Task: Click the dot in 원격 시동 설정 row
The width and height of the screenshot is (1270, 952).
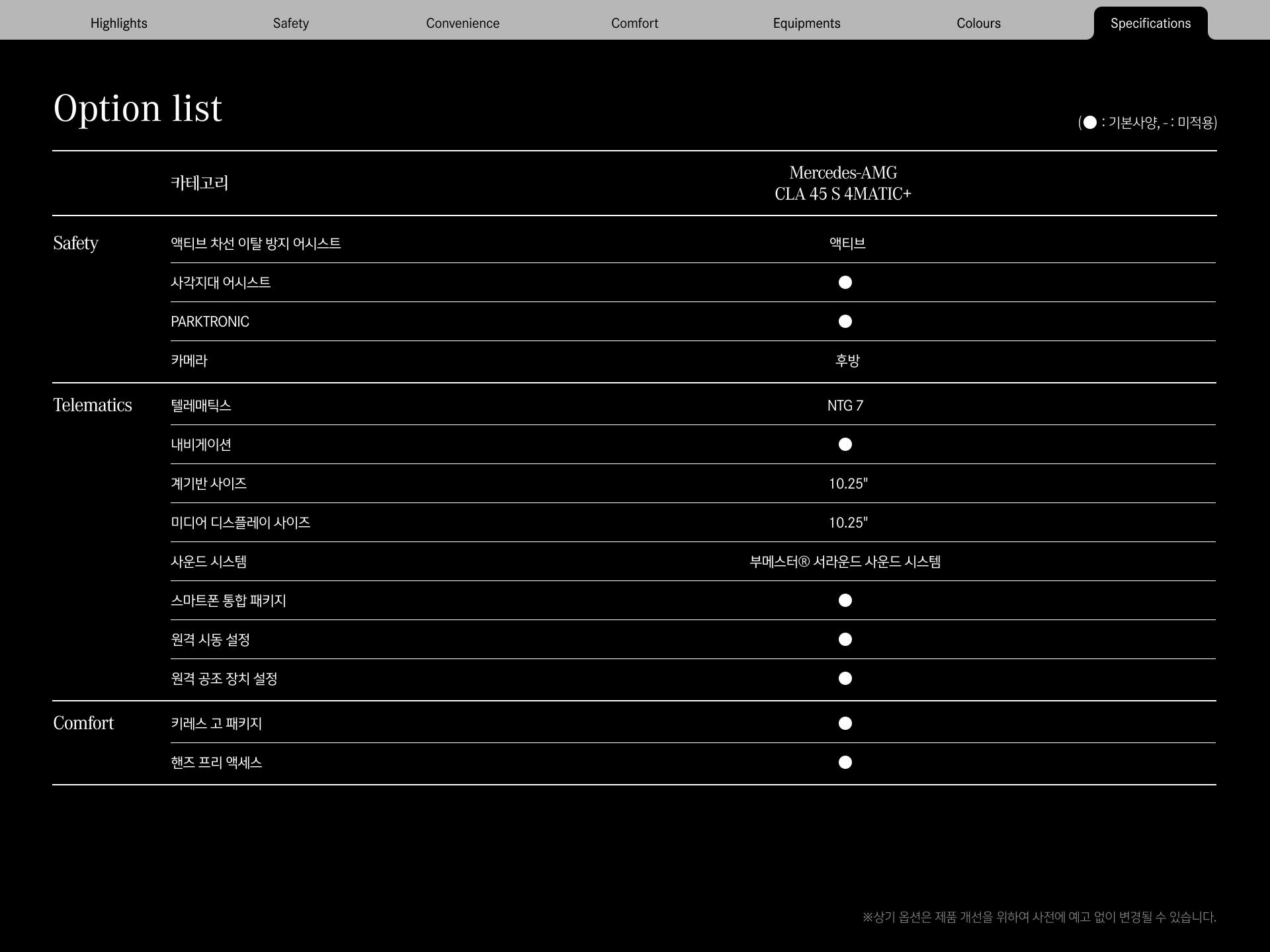Action: click(x=845, y=639)
